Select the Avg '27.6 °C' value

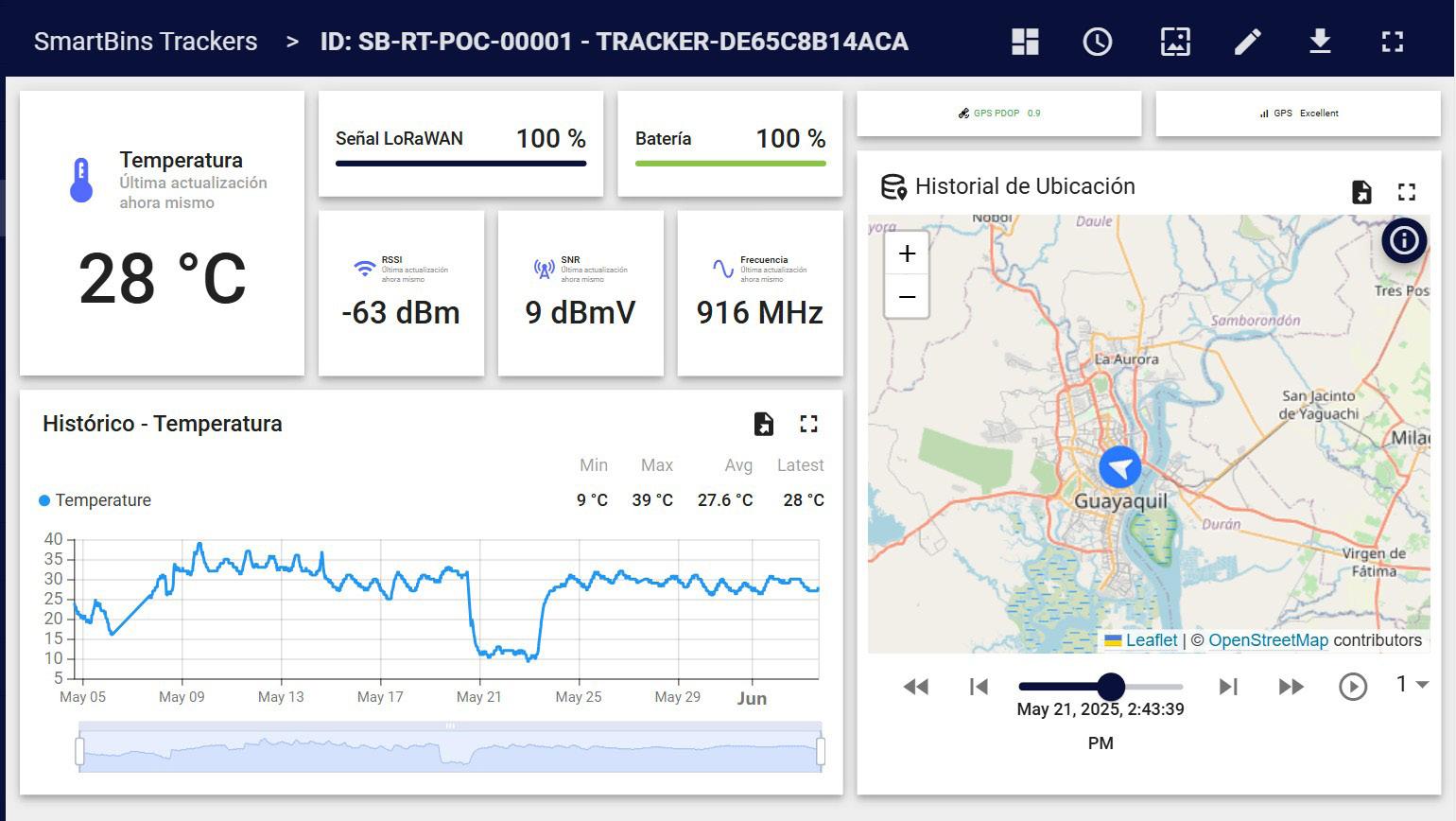coord(725,500)
